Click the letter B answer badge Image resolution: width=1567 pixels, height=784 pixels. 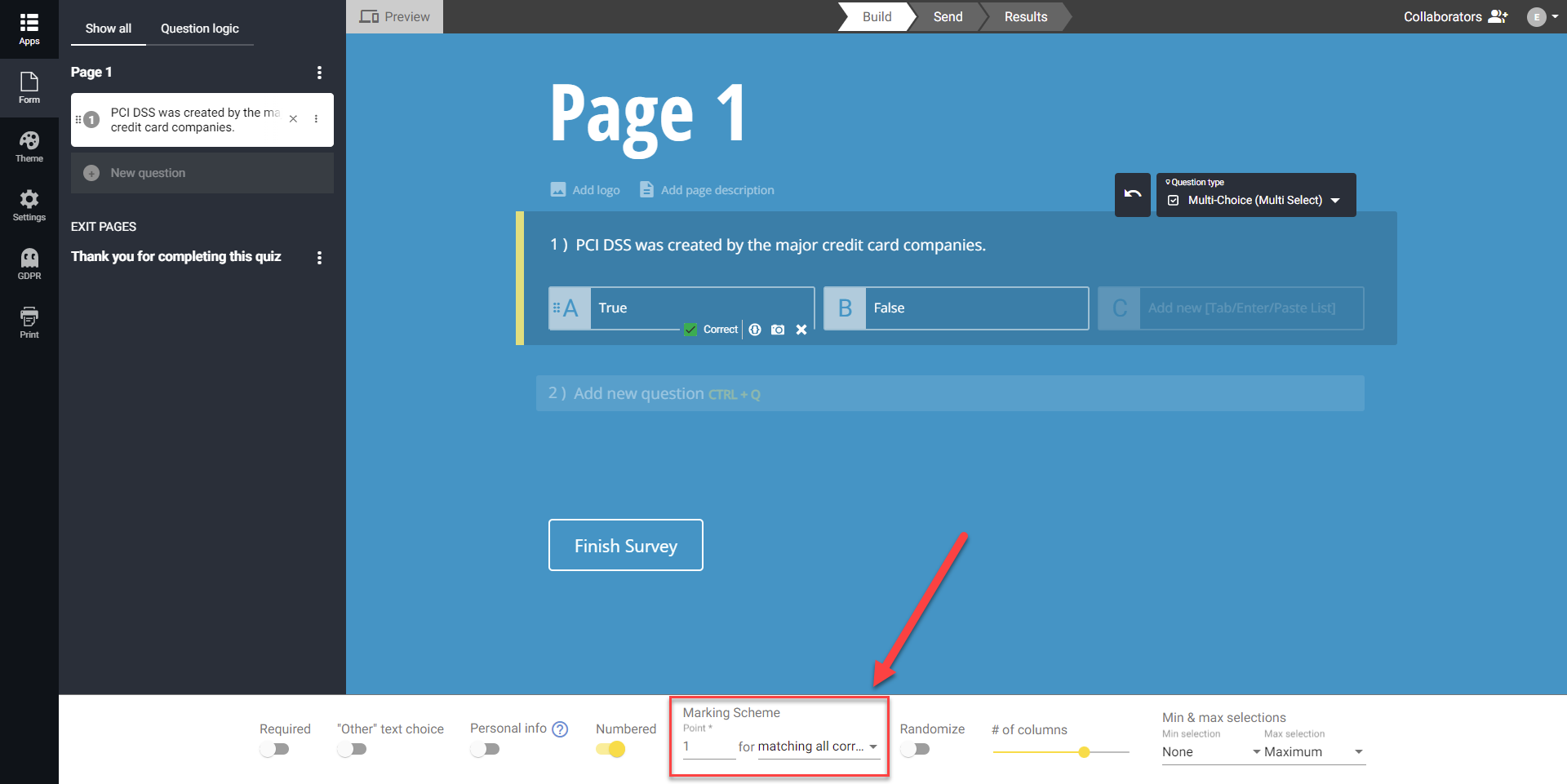tap(845, 308)
